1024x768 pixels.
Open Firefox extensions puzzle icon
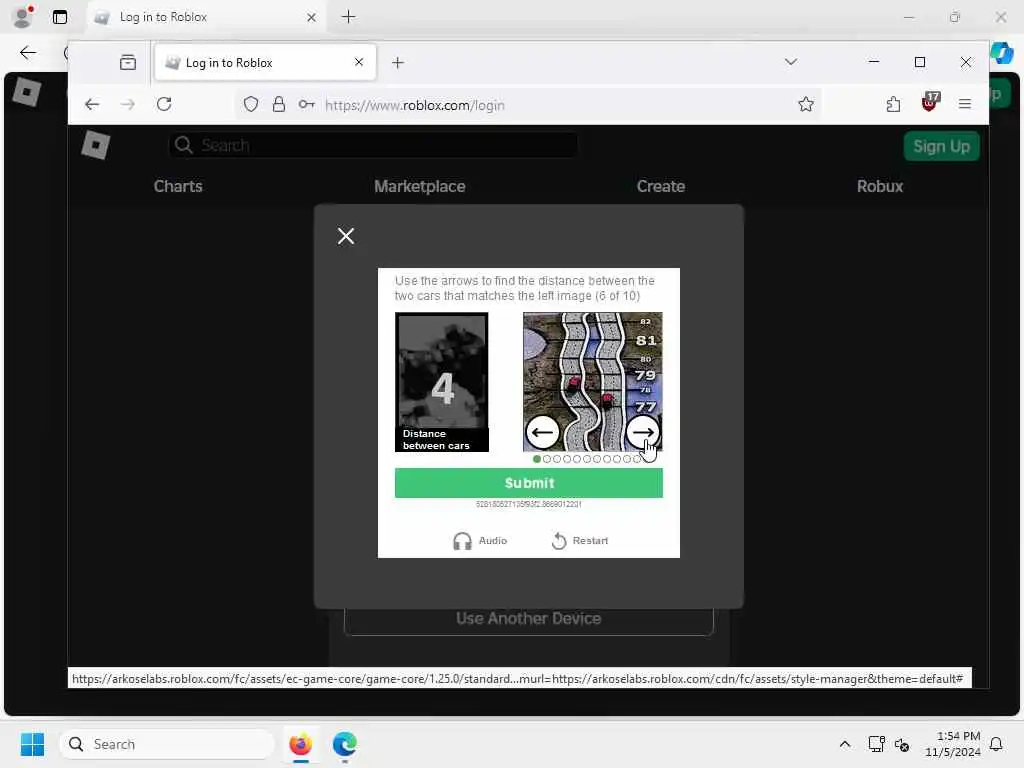[893, 104]
